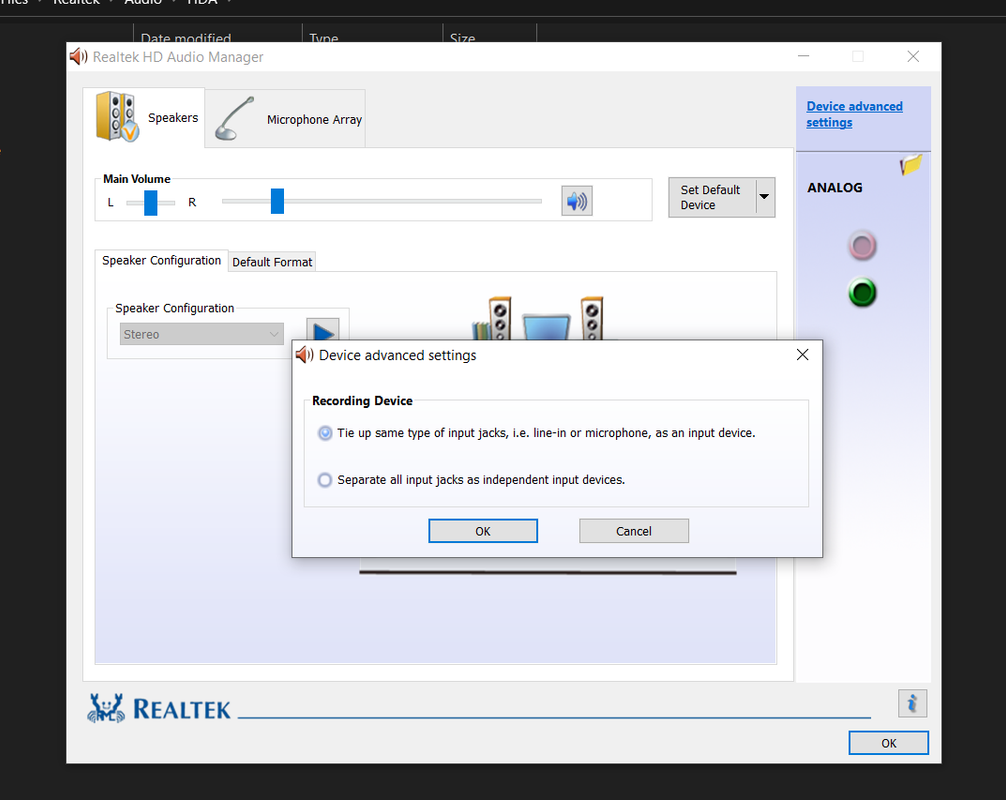Open the Device advanced settings link
Screen dimensions: 1006x800
[854, 114]
